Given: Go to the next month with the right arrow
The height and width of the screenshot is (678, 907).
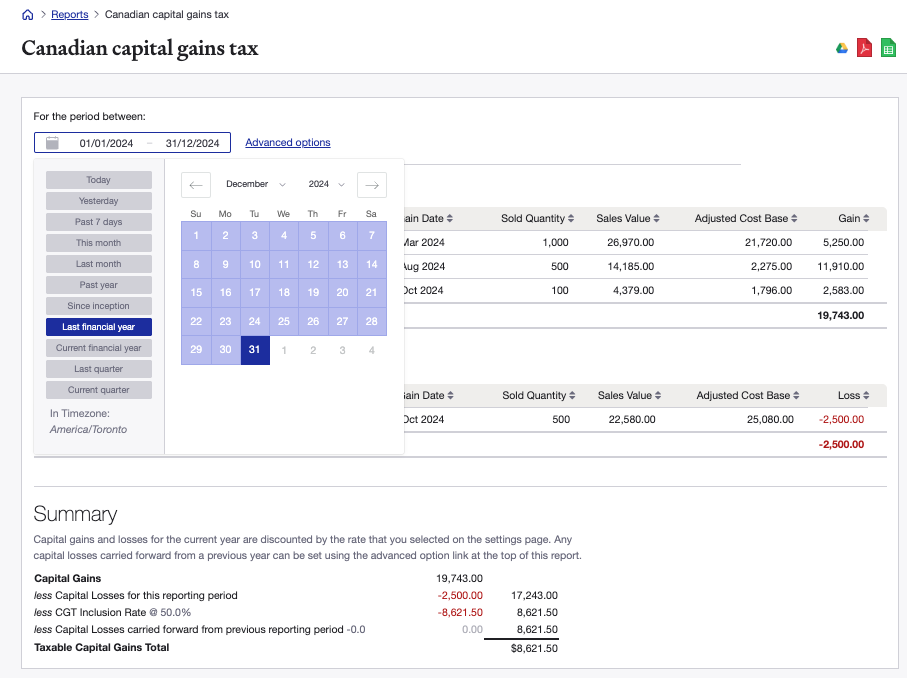Looking at the screenshot, I should (x=372, y=185).
